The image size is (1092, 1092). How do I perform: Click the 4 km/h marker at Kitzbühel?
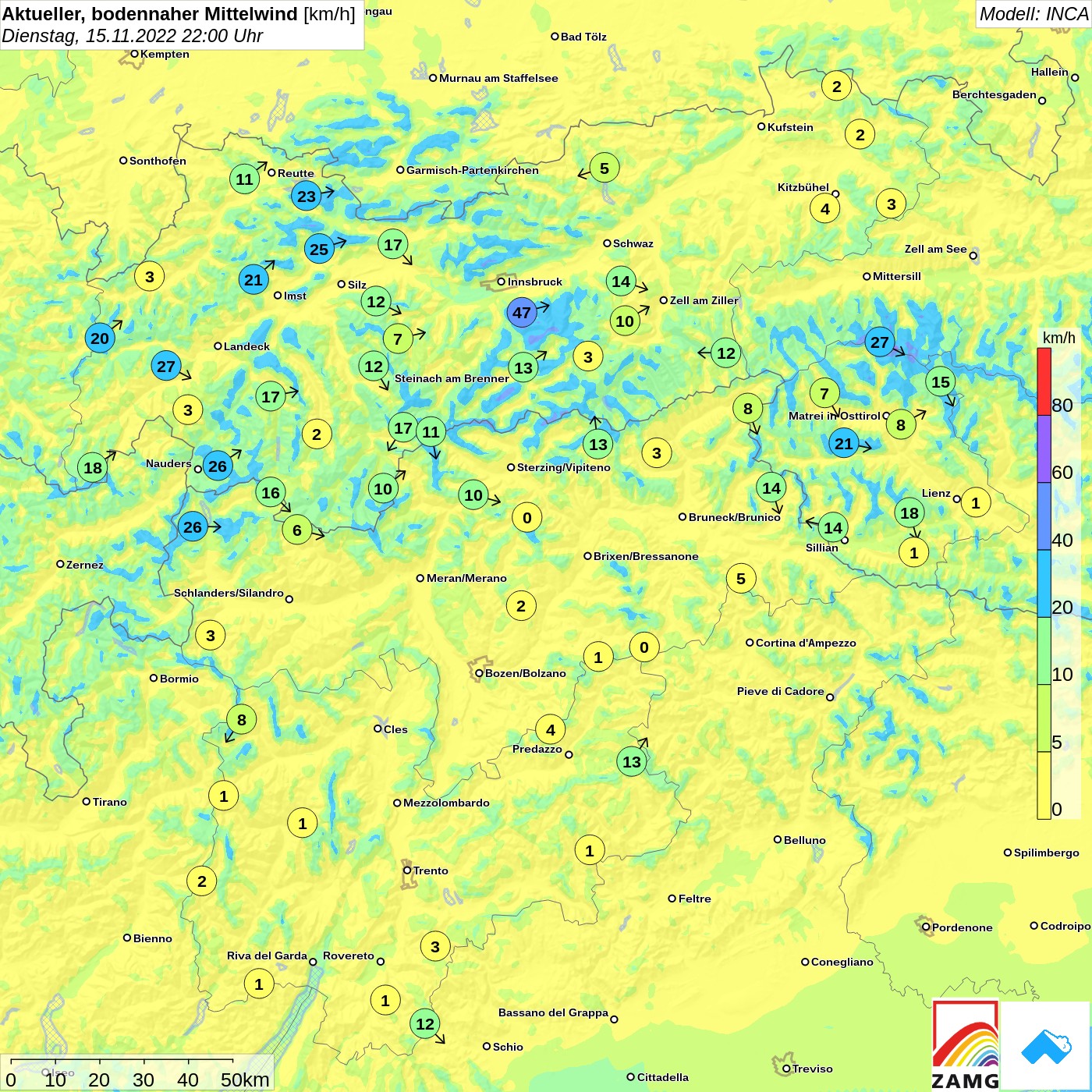pyautogui.click(x=825, y=208)
